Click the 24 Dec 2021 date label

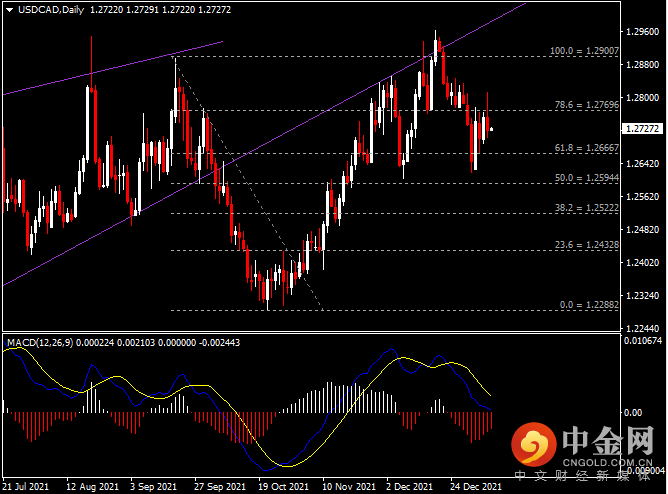(x=476, y=486)
